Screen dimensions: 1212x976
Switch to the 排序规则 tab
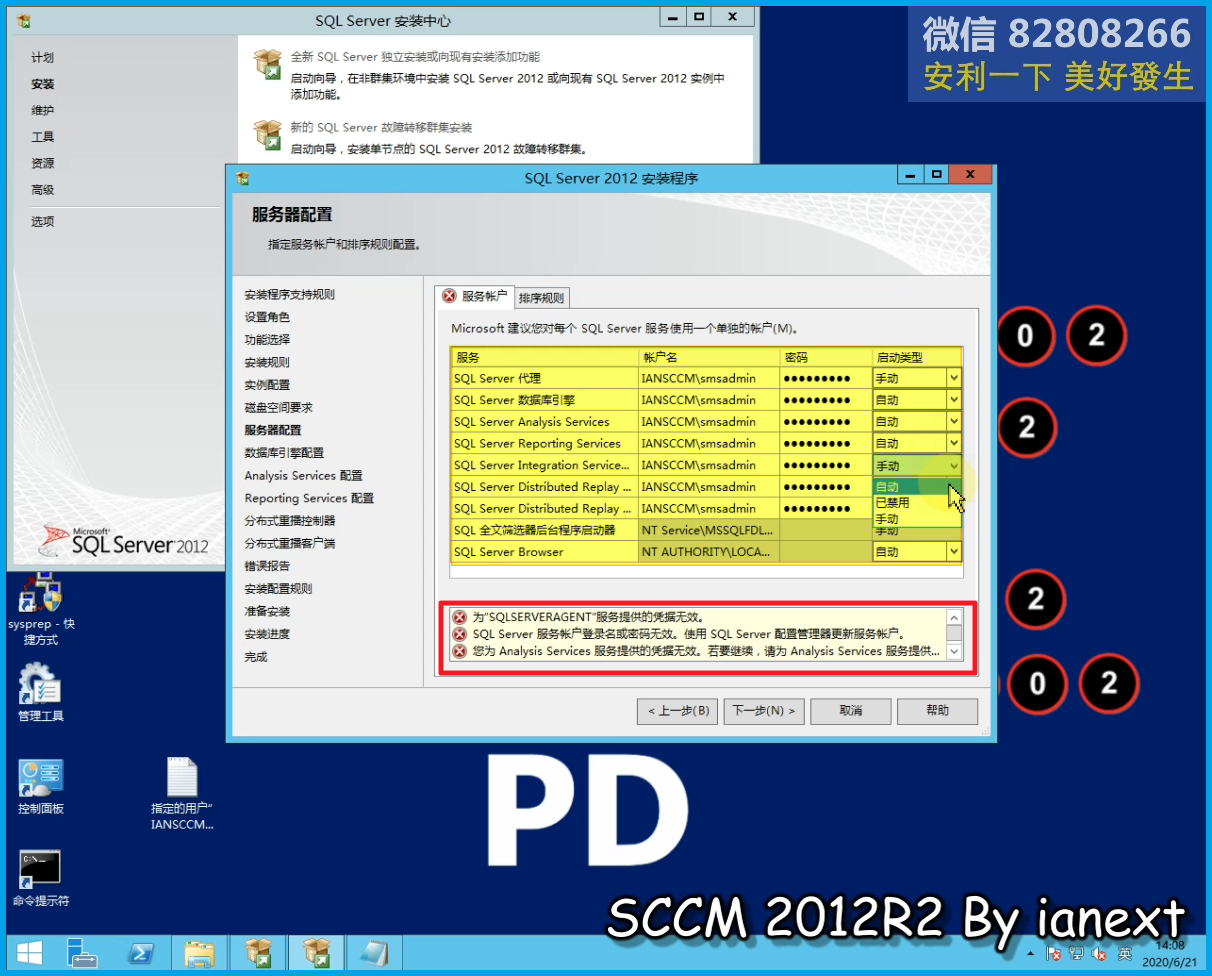tap(541, 297)
